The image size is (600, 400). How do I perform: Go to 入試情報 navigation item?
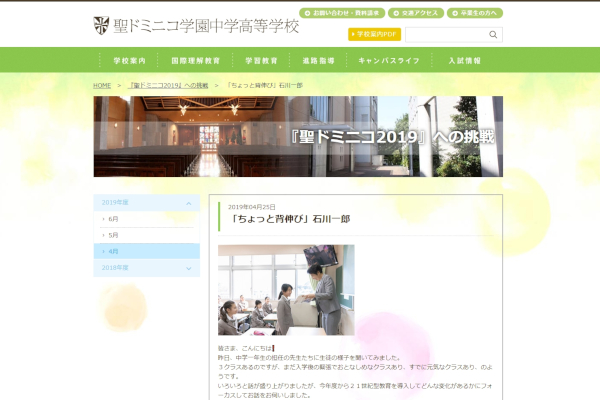click(x=464, y=61)
